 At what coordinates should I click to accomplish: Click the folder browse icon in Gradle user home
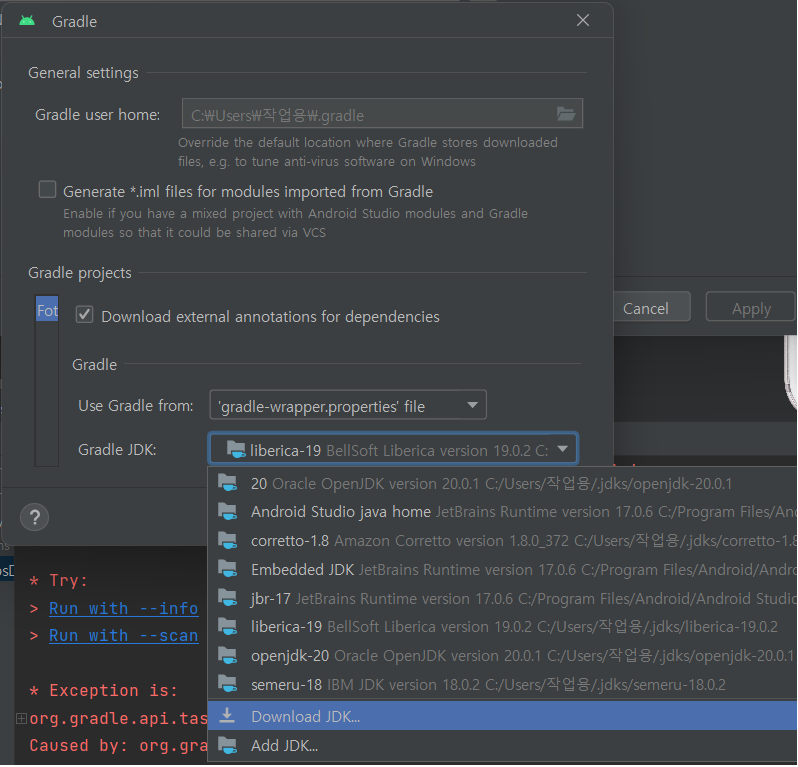tap(565, 113)
